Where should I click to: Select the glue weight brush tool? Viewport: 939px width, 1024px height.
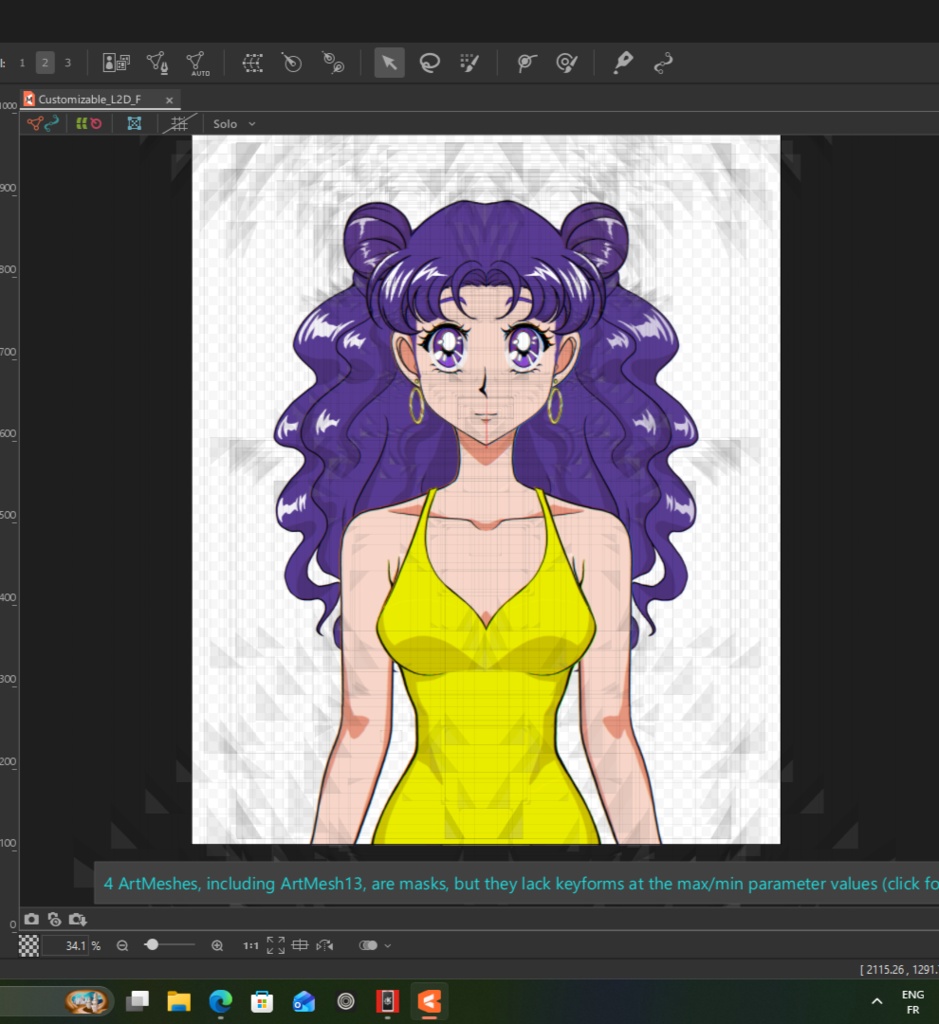tap(566, 63)
